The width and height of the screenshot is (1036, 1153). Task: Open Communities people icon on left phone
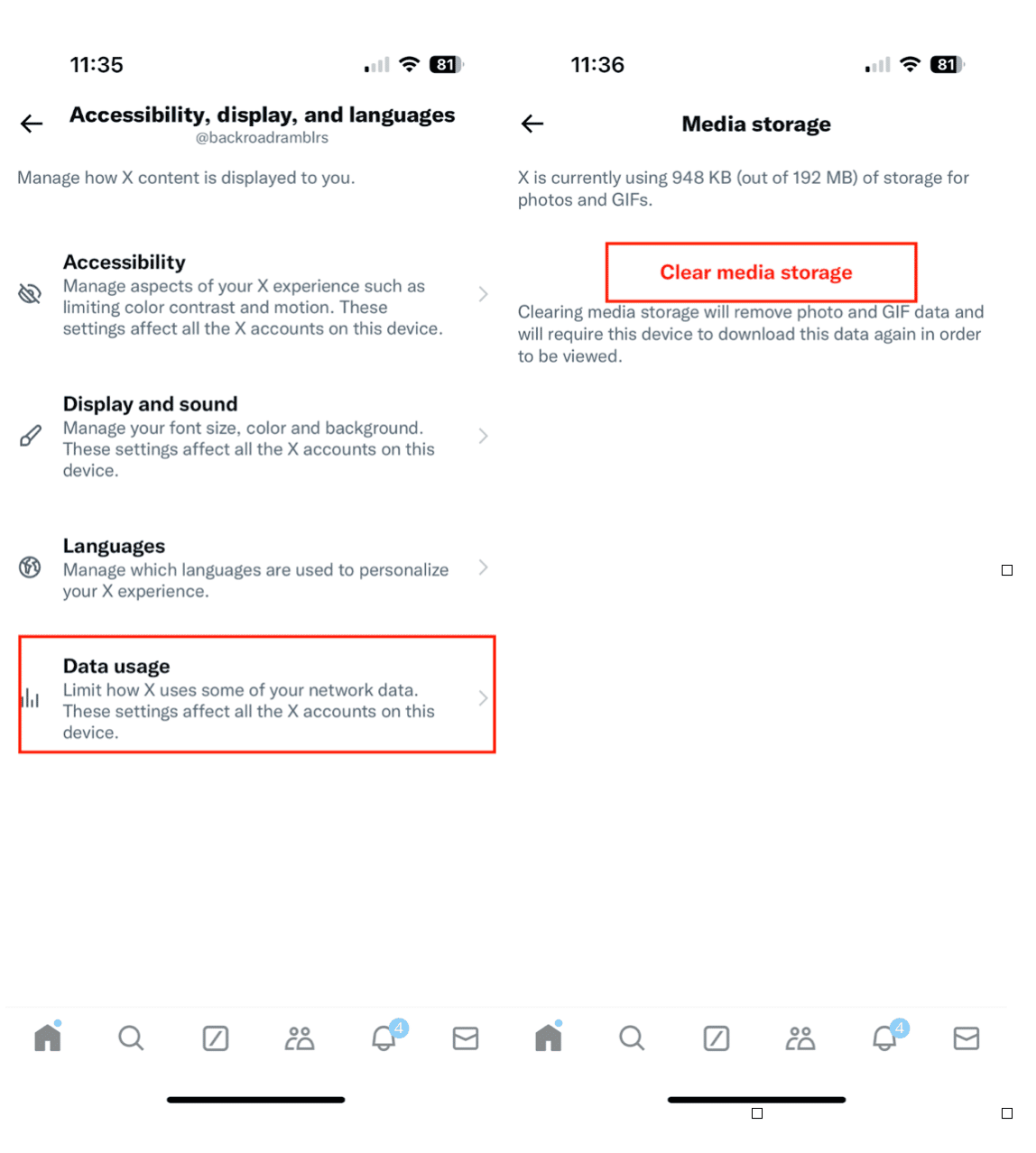(300, 1038)
